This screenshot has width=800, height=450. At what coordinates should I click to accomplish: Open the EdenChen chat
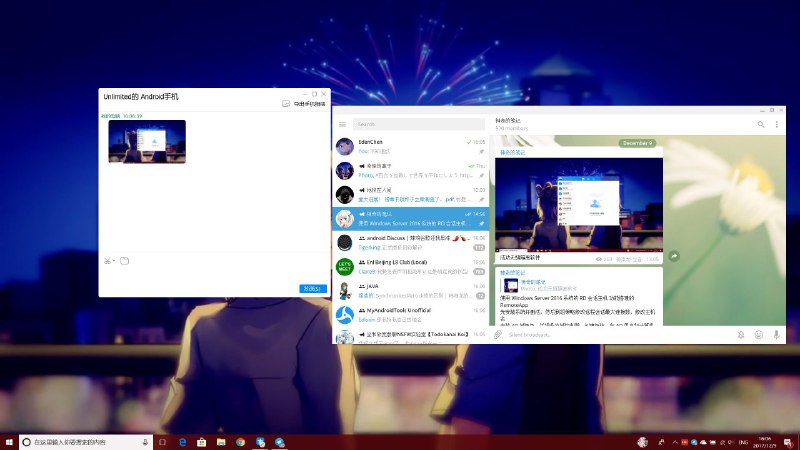click(x=410, y=146)
